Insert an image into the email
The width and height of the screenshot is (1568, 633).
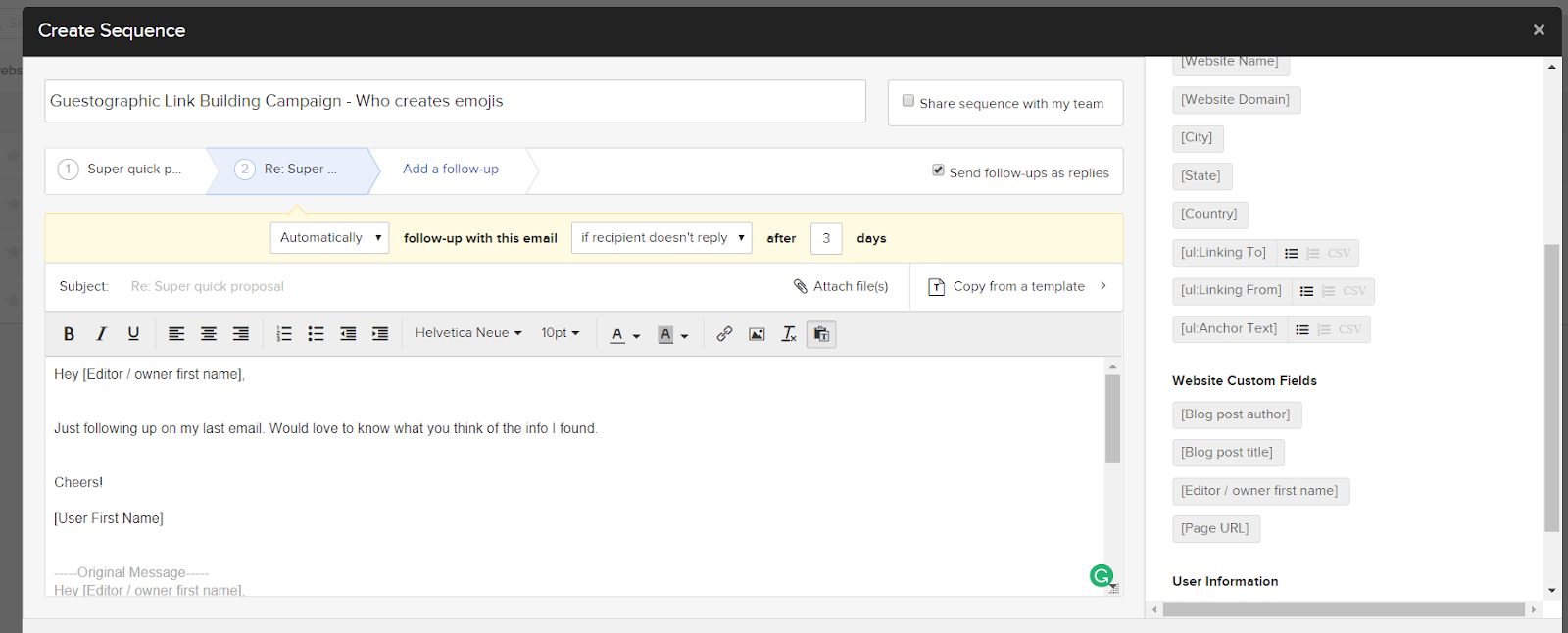pyautogui.click(x=757, y=334)
